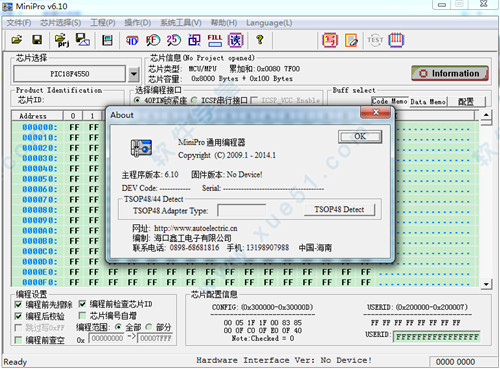Viewport: 500px width, 369px height.
Task: Toggle check chip ID checkbox 编程前检查芯片ID
Action: pyautogui.click(x=82, y=304)
